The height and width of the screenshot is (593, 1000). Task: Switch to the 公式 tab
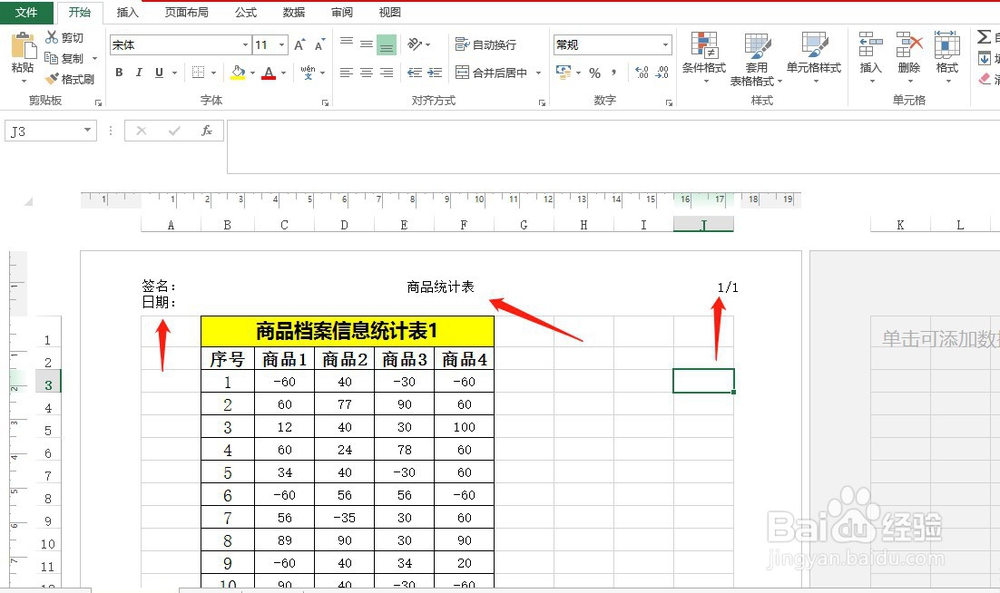coord(246,12)
